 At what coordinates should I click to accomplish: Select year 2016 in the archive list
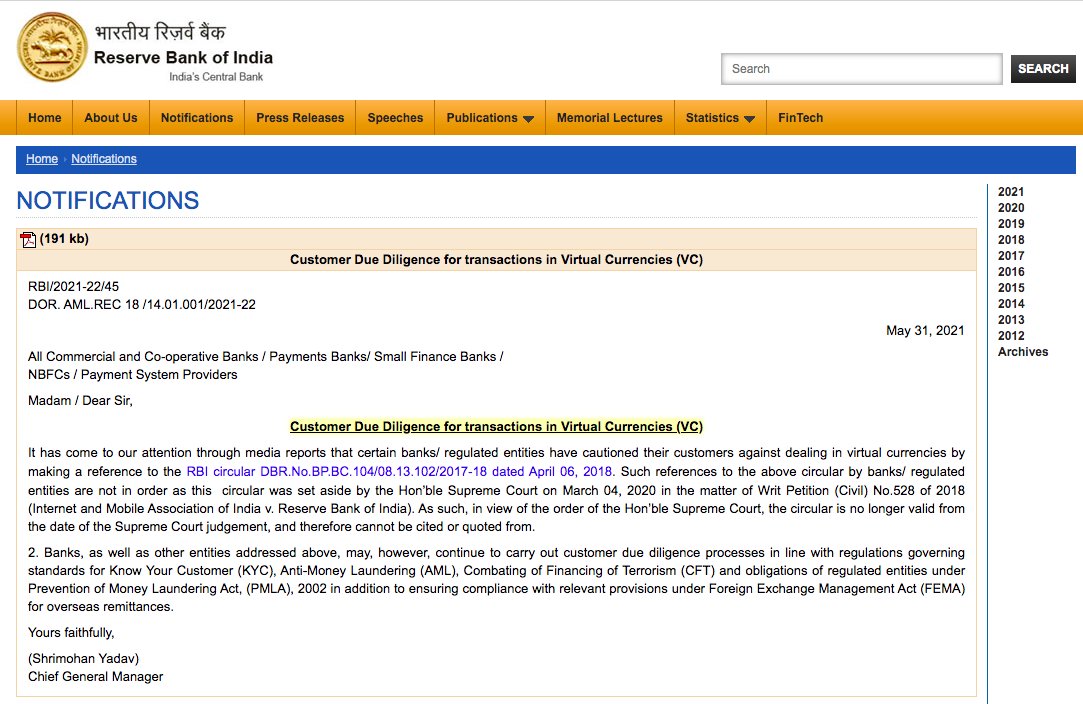(x=1010, y=272)
